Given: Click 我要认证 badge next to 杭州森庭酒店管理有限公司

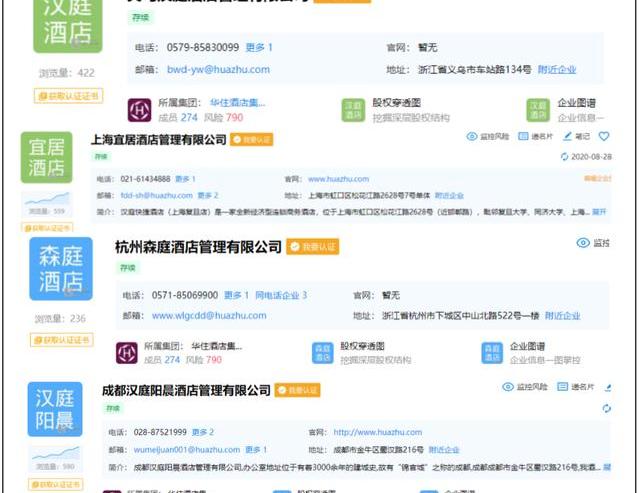Looking at the screenshot, I should (312, 247).
